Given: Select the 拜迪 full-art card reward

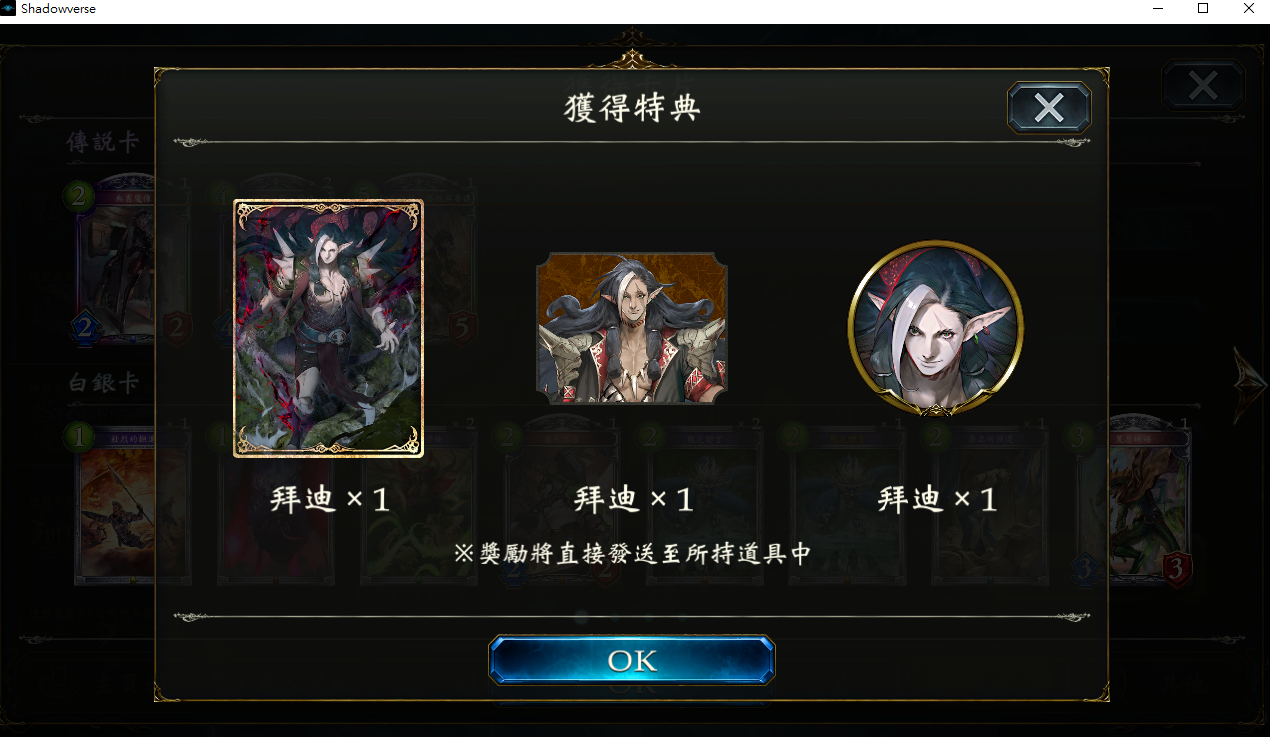Looking at the screenshot, I should pyautogui.click(x=328, y=328).
